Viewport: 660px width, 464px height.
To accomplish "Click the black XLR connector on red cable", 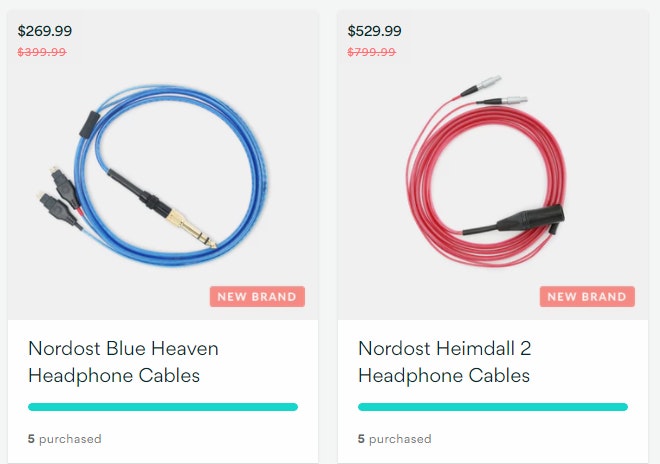I will 531,219.
